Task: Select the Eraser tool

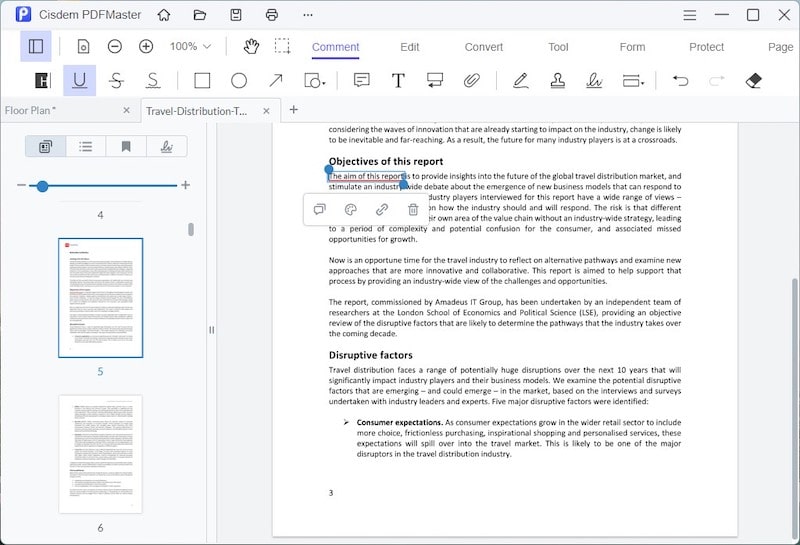Action: [x=754, y=81]
